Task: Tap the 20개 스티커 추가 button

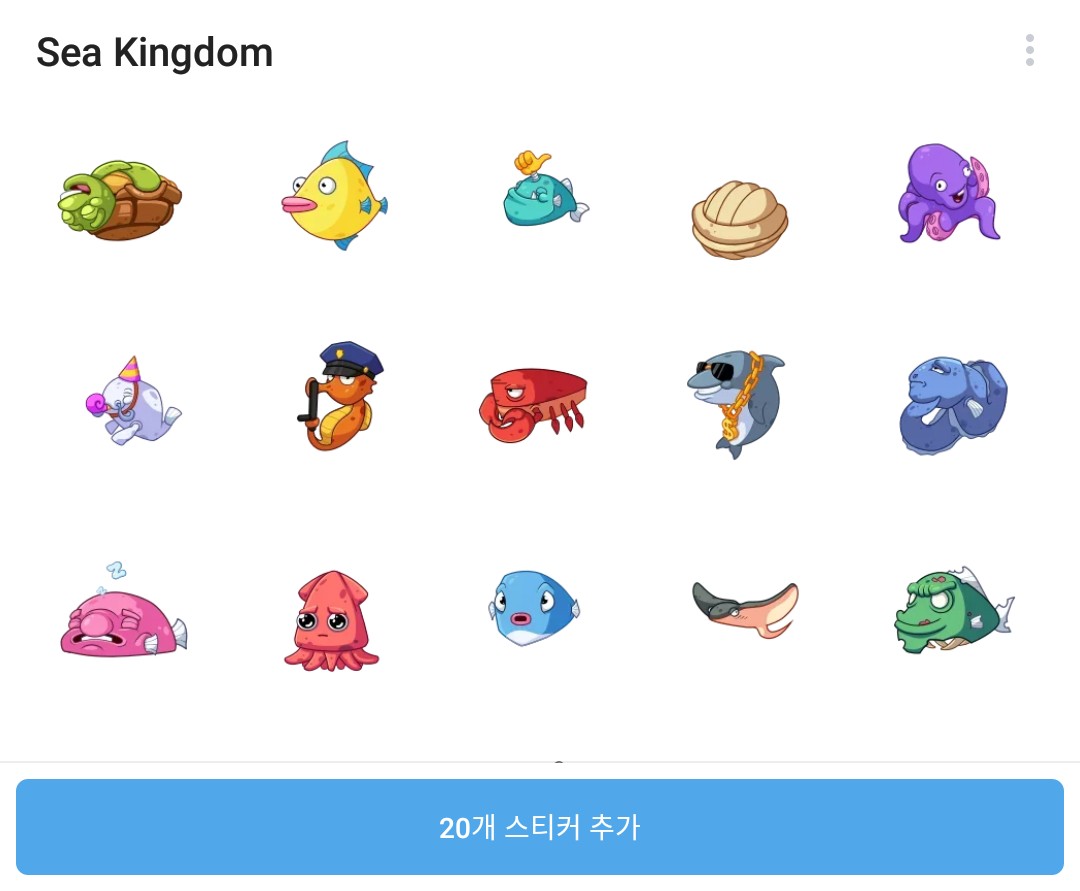Action: pyautogui.click(x=540, y=827)
